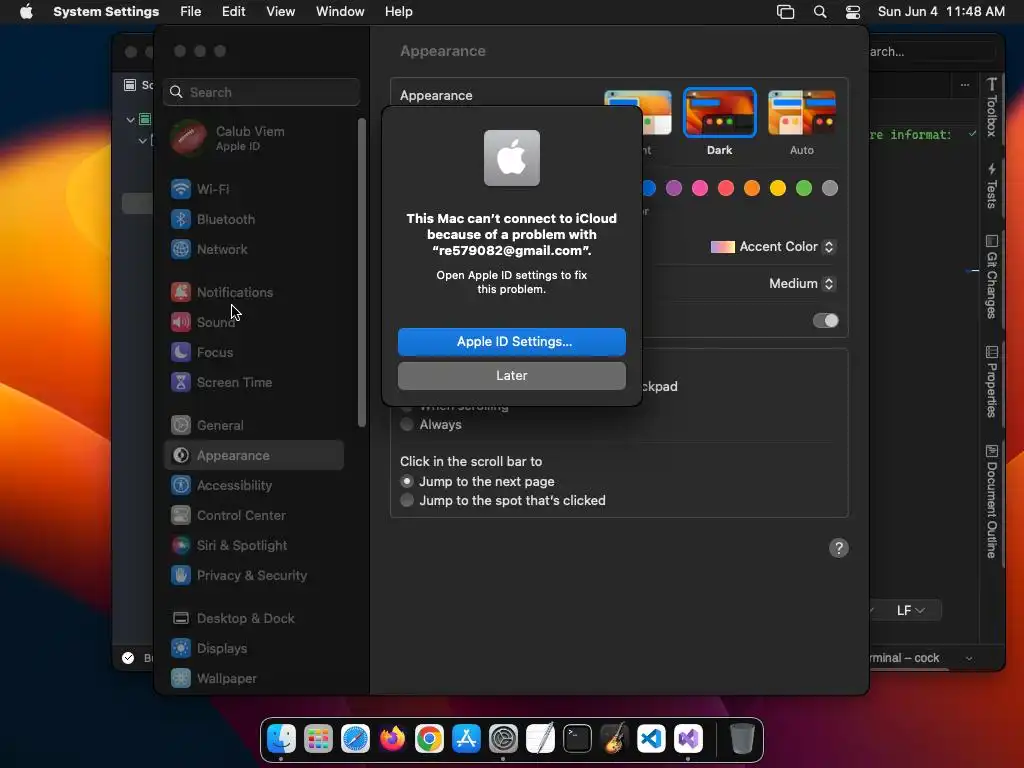1024x768 pixels.
Task: Open Calub Viem Apple ID profile
Action: (253, 138)
